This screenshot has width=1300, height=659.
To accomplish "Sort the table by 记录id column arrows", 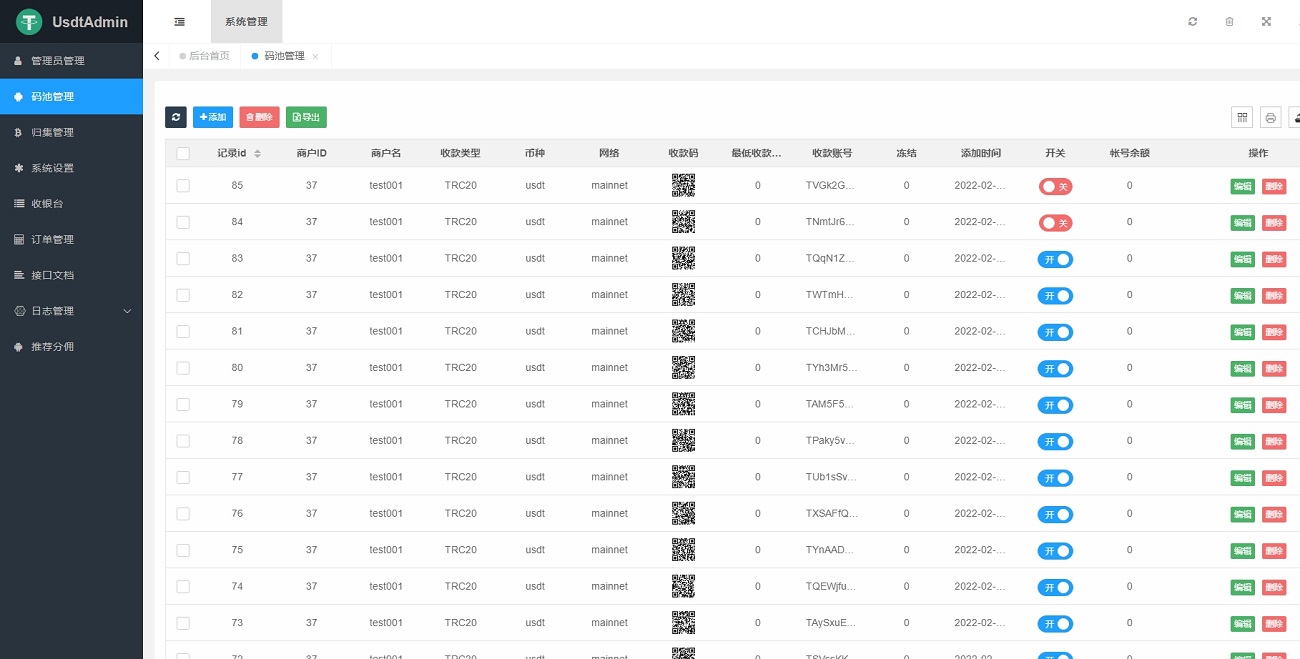I will [x=257, y=153].
